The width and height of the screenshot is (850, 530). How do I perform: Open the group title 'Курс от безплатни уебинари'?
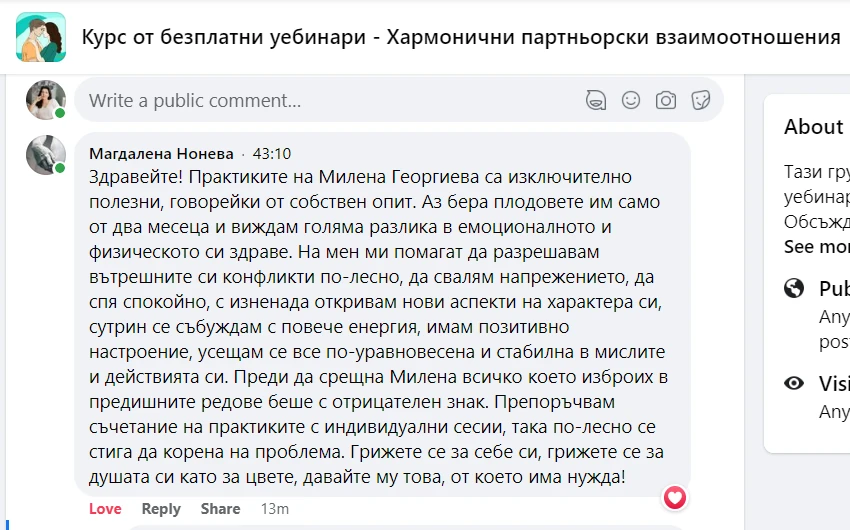click(460, 37)
